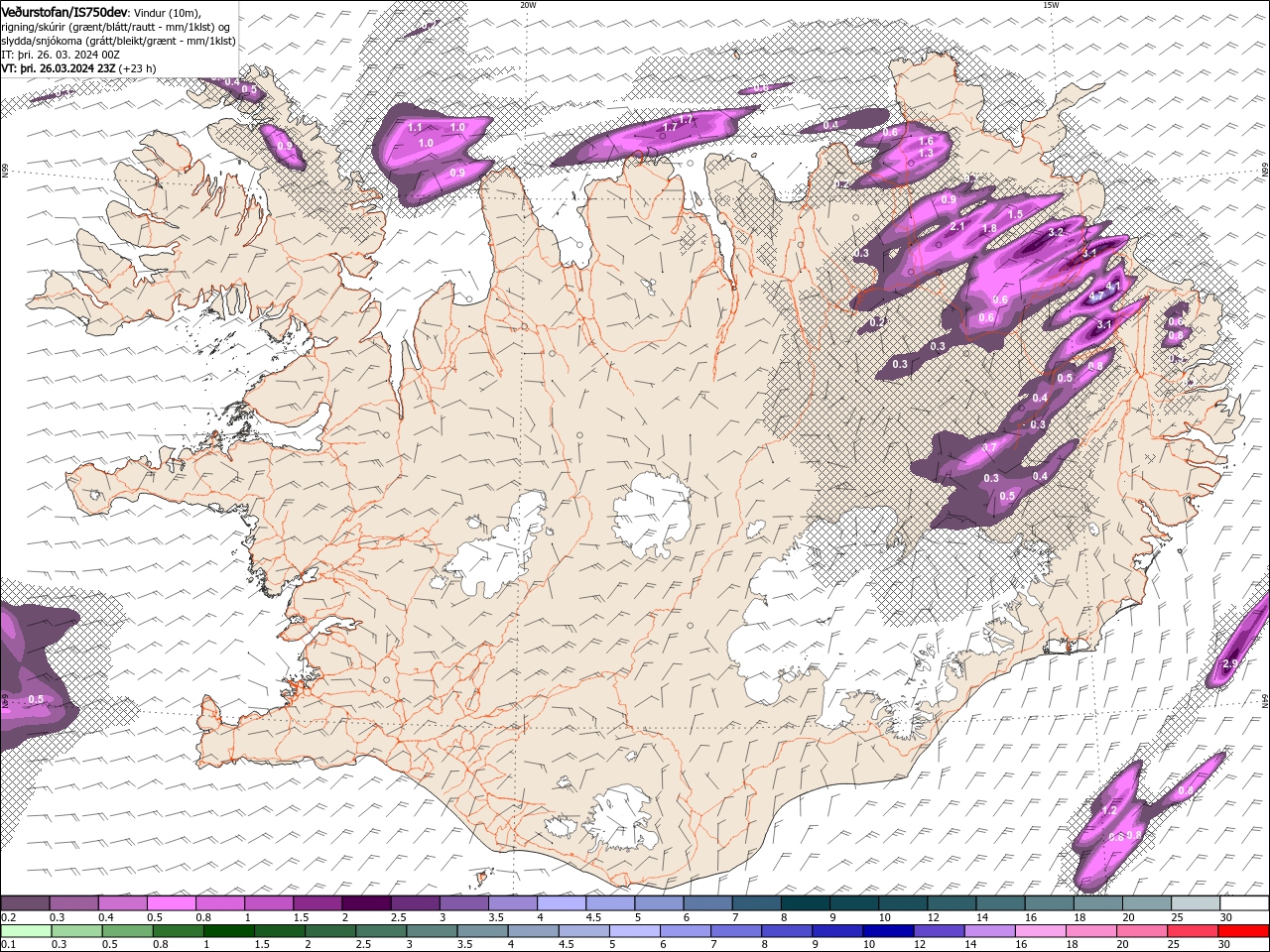The image size is (1270, 952).
Task: Click the 1.6 precipitation value in the north
Action: click(x=926, y=142)
